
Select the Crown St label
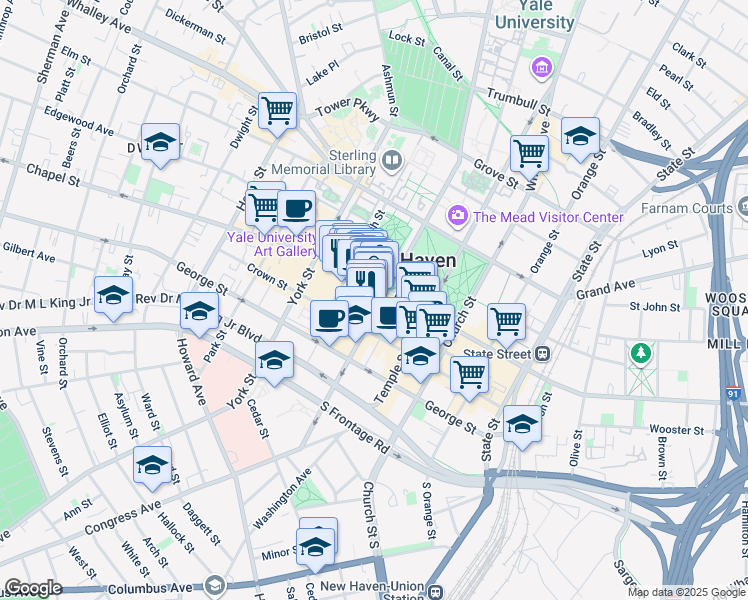click(x=267, y=277)
